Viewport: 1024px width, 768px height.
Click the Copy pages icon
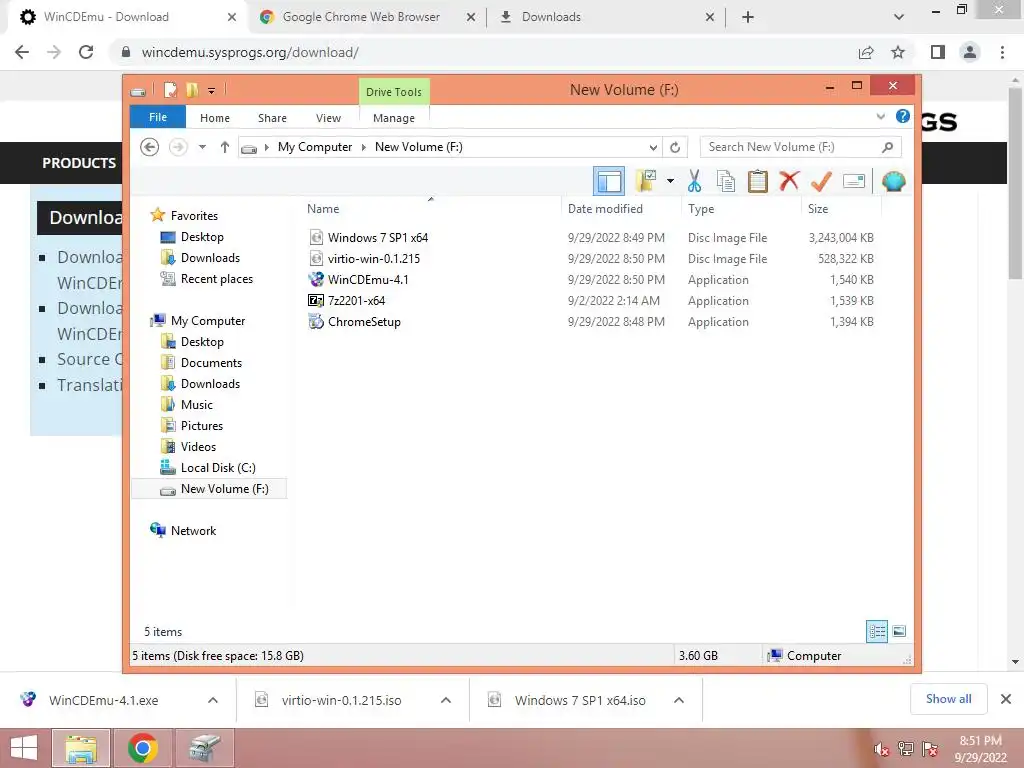pos(726,181)
